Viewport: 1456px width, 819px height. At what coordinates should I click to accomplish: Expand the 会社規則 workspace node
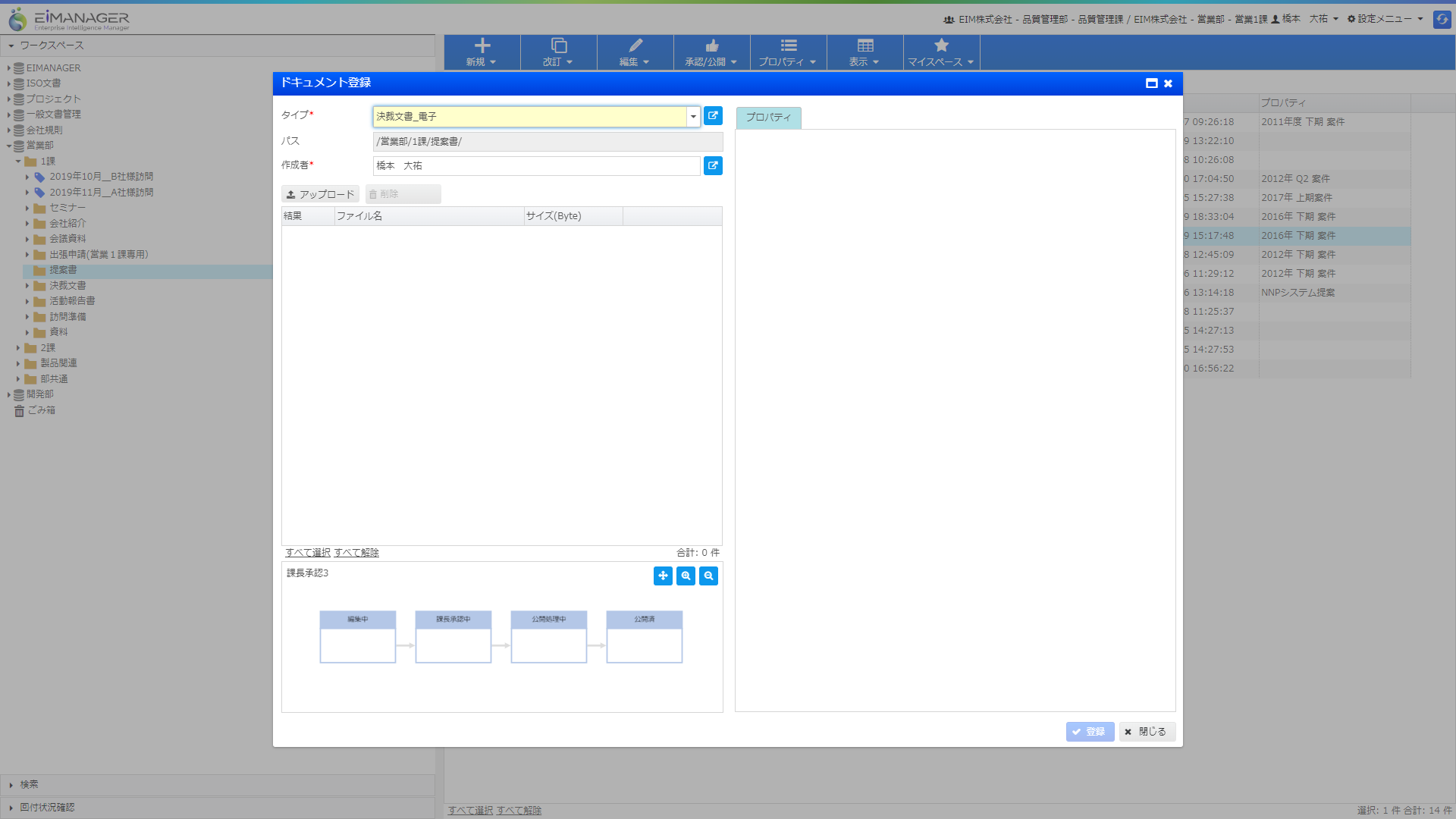(x=9, y=130)
